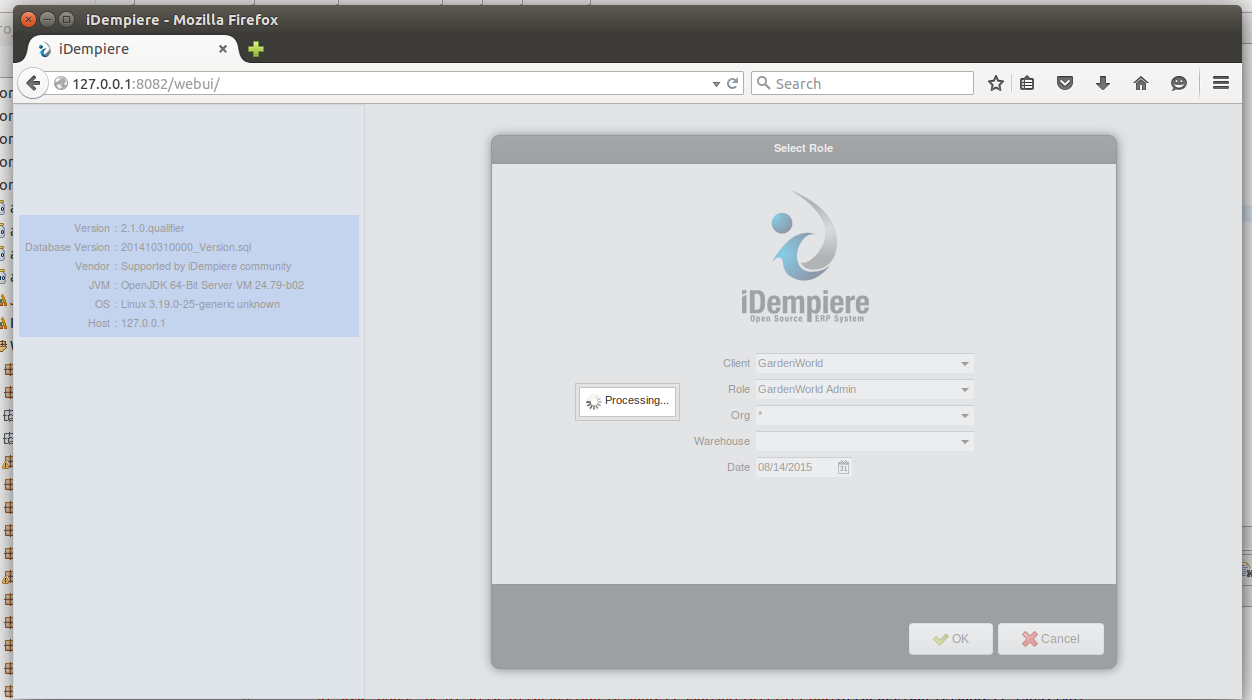Open the Firefox hamburger menu
Screen dimensions: 1252x700
pyautogui.click(x=1220, y=84)
